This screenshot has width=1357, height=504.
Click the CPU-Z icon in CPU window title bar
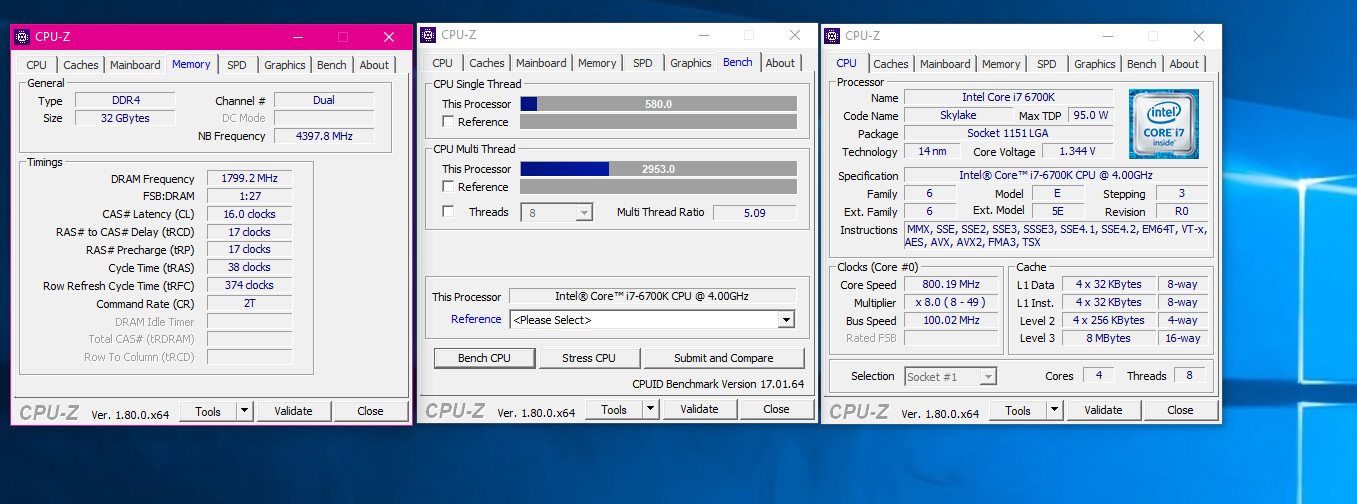[x=832, y=36]
